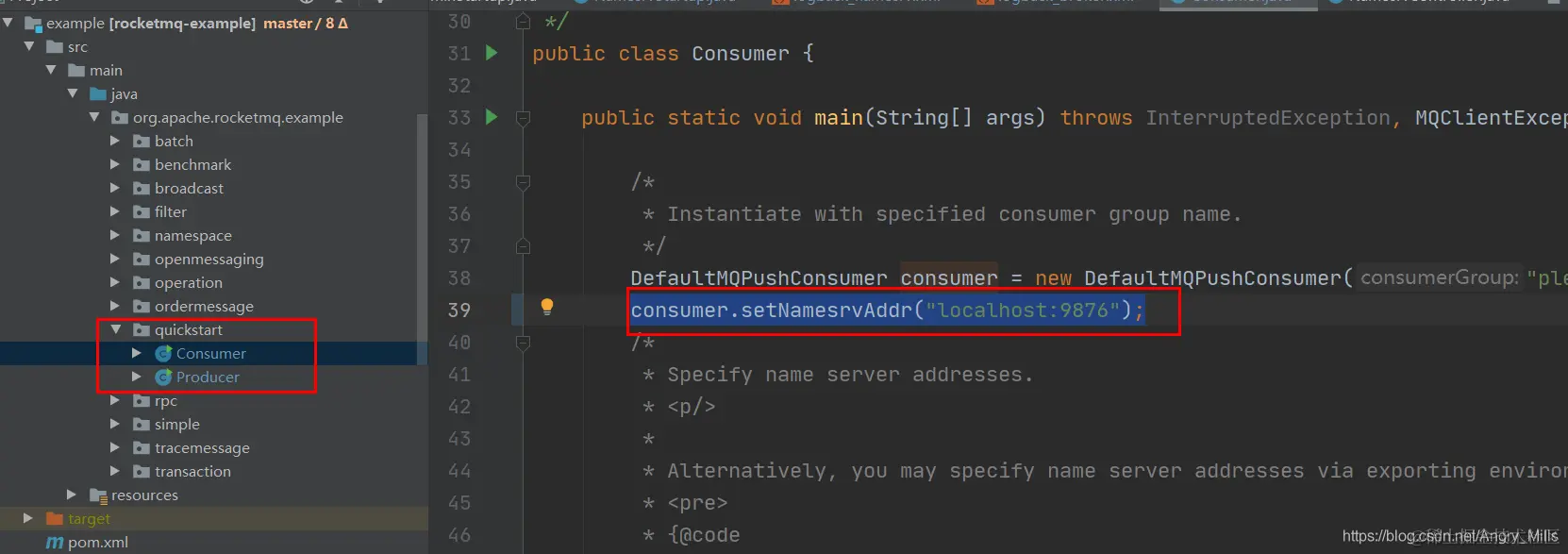Click the "localhost:9876" string literal
This screenshot has width=1568, height=554.
(x=1023, y=311)
